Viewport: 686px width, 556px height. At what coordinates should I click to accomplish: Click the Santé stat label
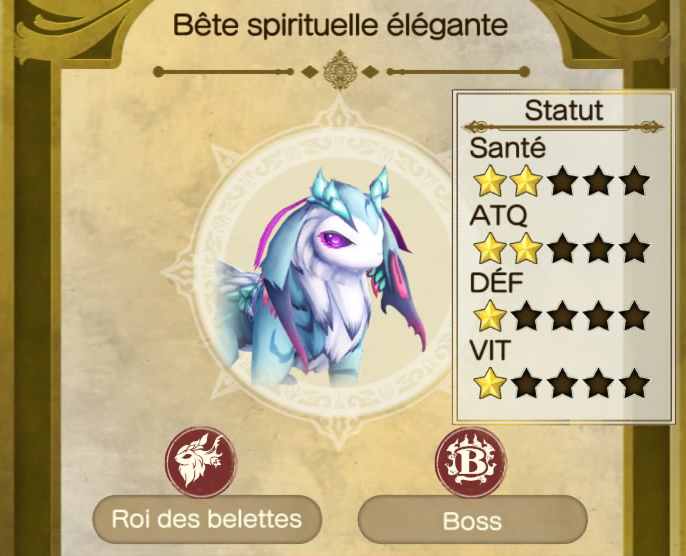coord(507,147)
